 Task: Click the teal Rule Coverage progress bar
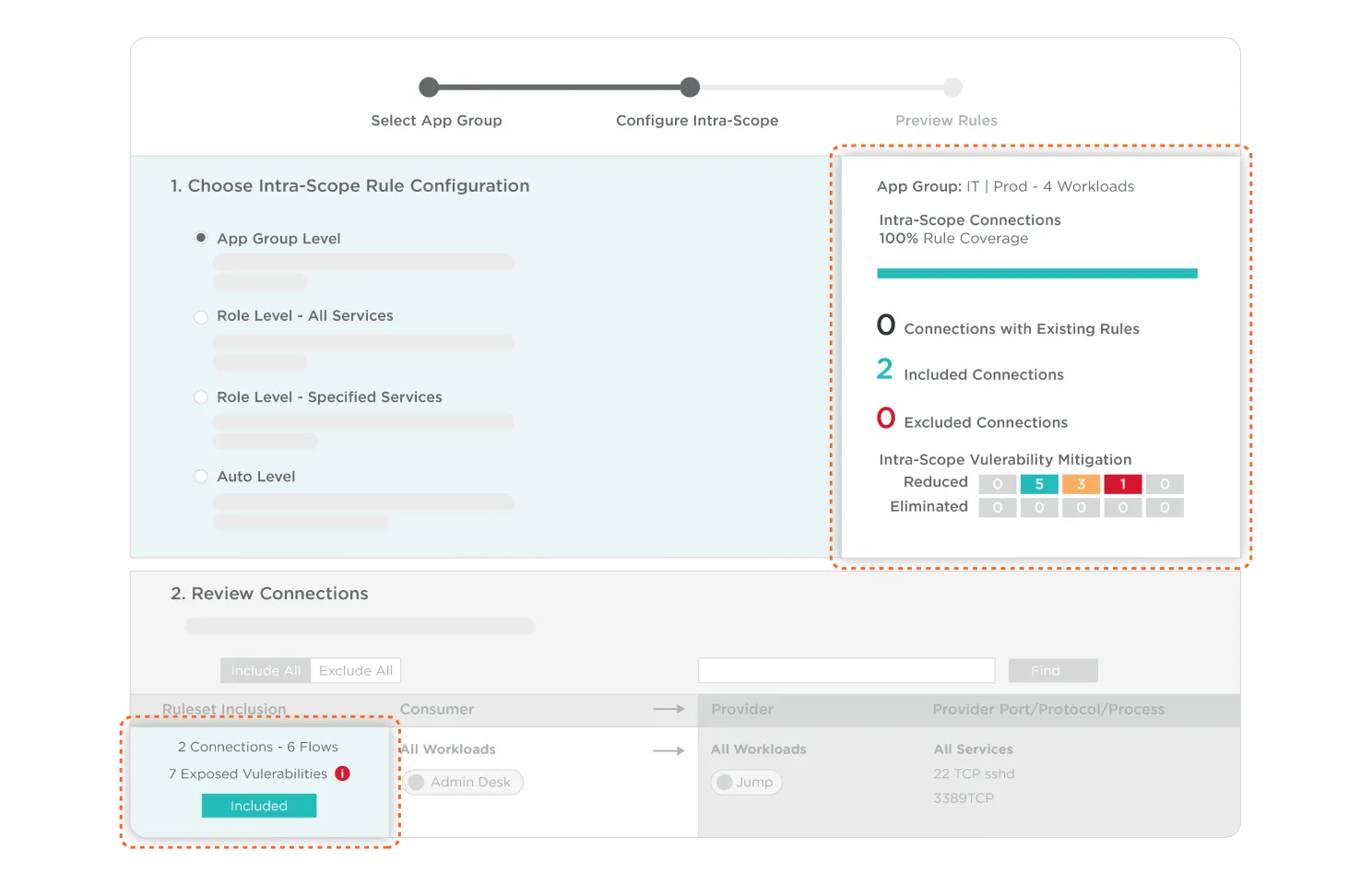(1037, 274)
